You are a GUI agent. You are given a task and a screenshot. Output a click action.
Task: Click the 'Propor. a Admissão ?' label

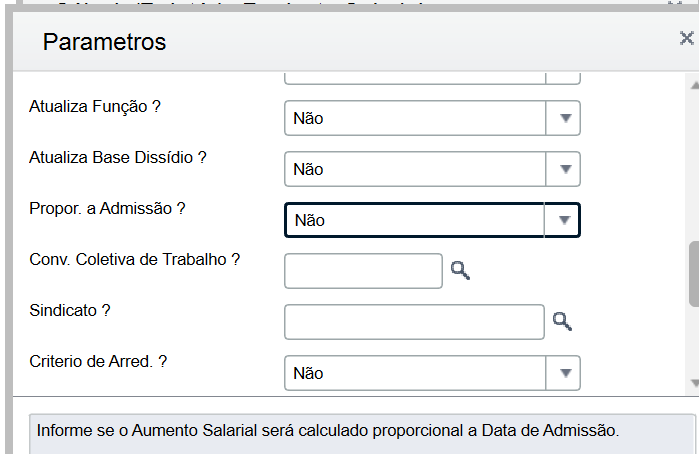(x=108, y=208)
